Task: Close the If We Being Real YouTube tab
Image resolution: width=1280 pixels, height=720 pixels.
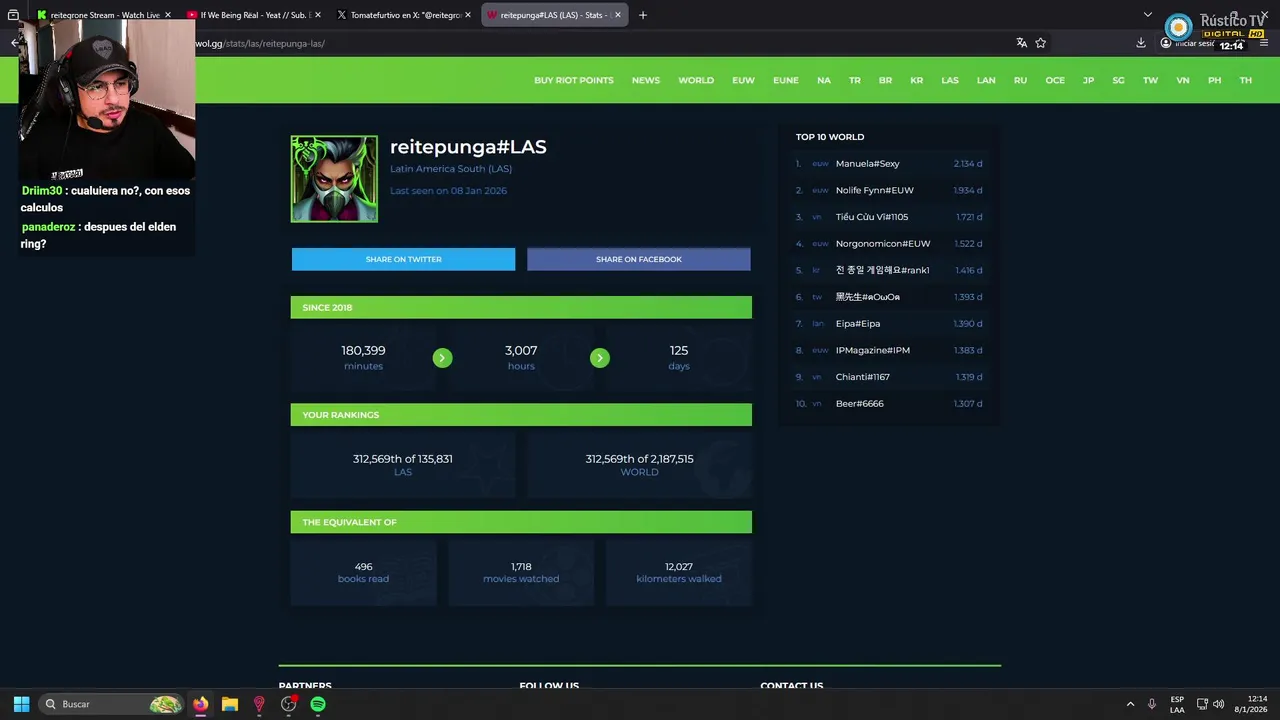Action: click(x=318, y=15)
